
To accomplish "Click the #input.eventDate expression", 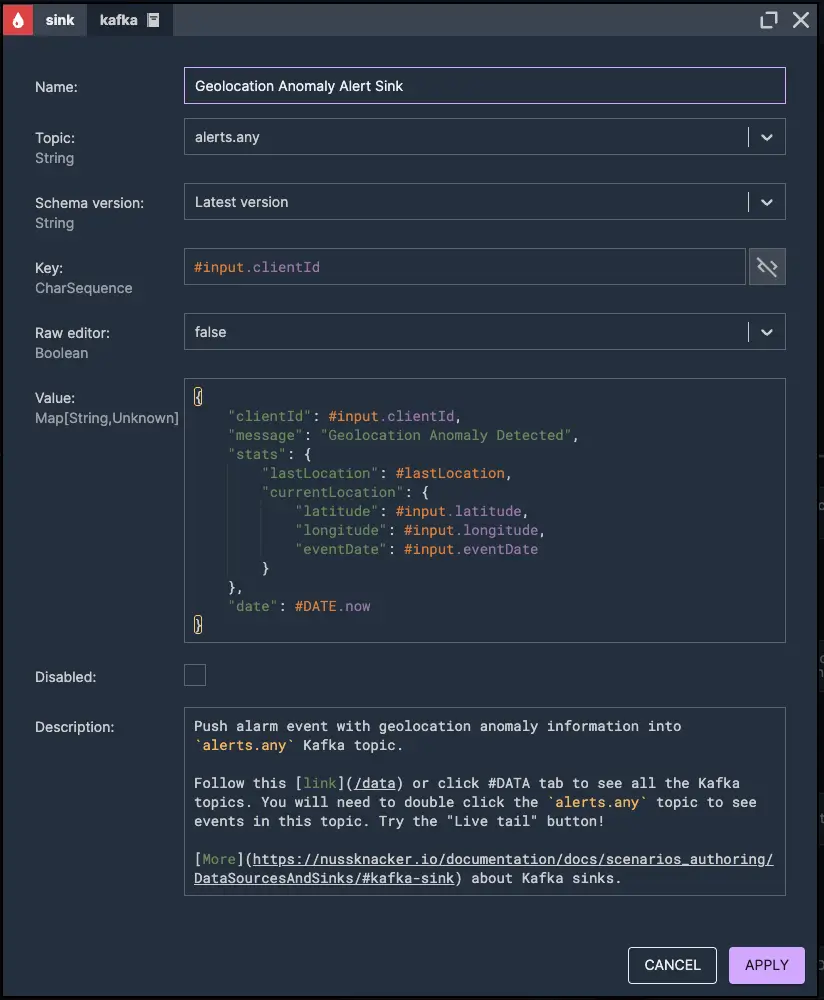I will (471, 549).
